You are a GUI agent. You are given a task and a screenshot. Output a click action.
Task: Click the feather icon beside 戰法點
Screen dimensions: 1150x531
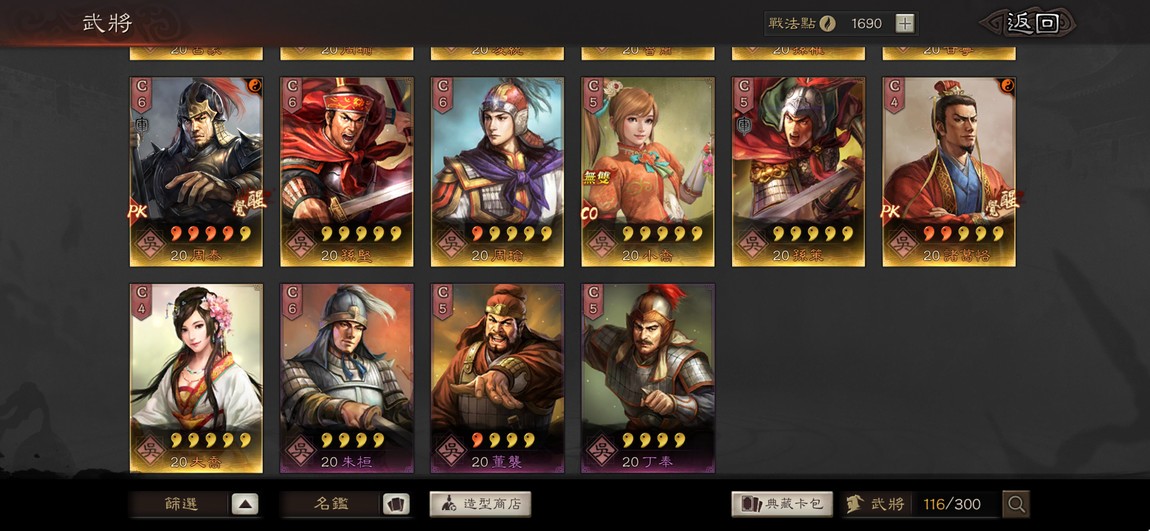[827, 23]
